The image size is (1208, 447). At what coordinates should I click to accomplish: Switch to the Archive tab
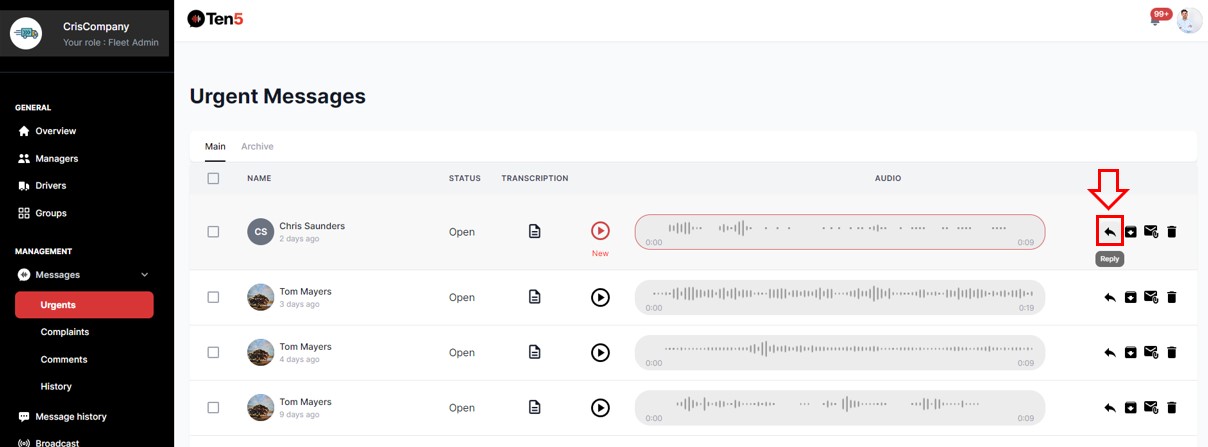pos(257,146)
